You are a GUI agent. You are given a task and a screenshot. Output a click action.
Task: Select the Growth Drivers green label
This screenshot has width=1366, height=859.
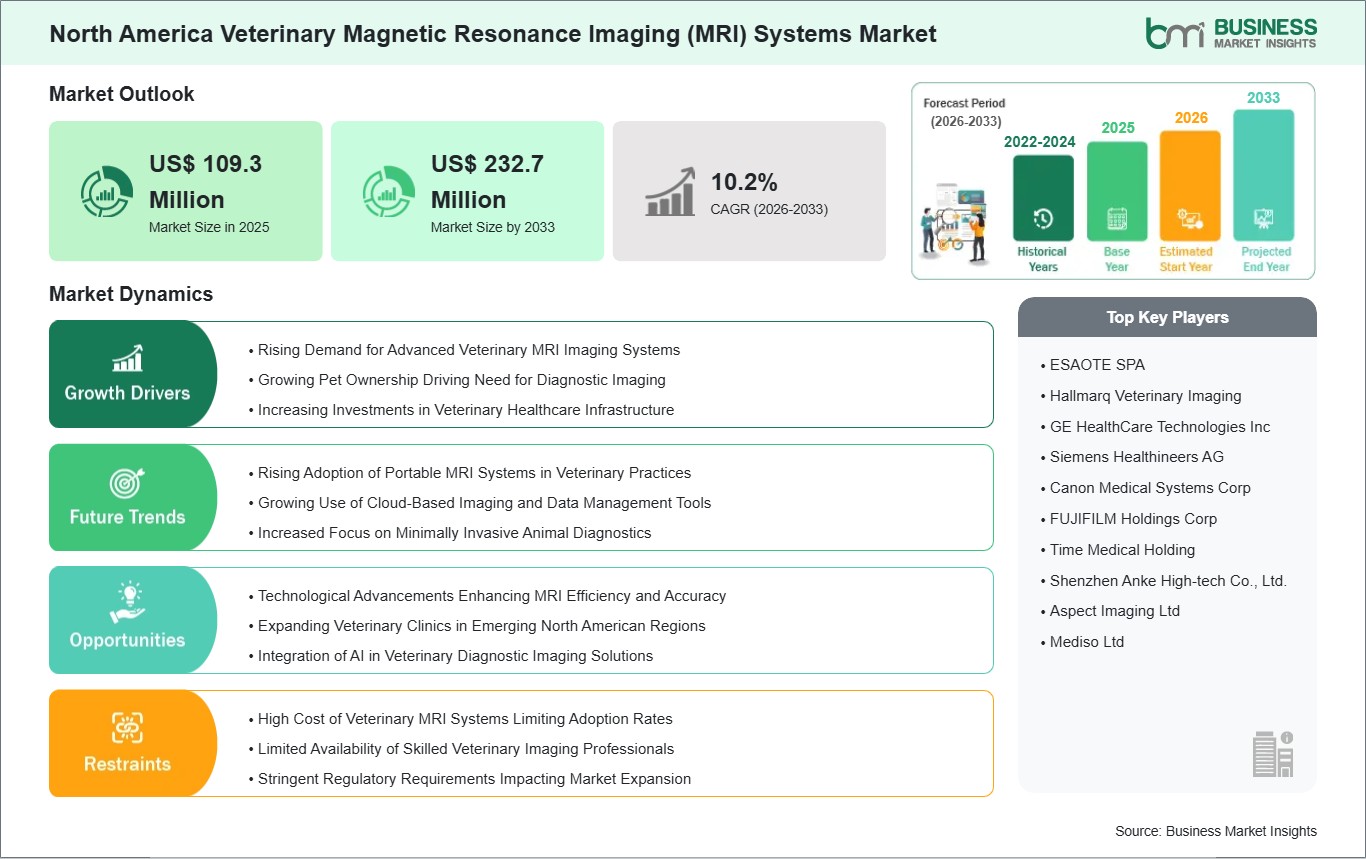[x=133, y=374]
